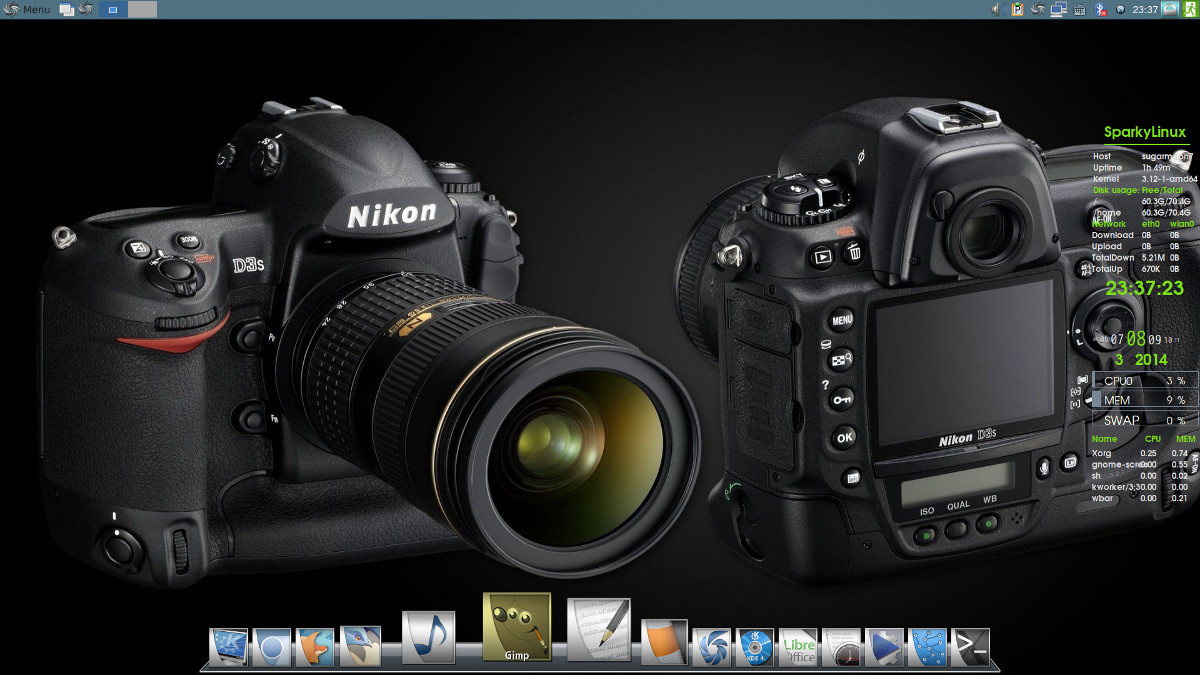Image resolution: width=1200 pixels, height=675 pixels.
Task: Launch the KDE monitor dock icon
Action: [x=228, y=646]
